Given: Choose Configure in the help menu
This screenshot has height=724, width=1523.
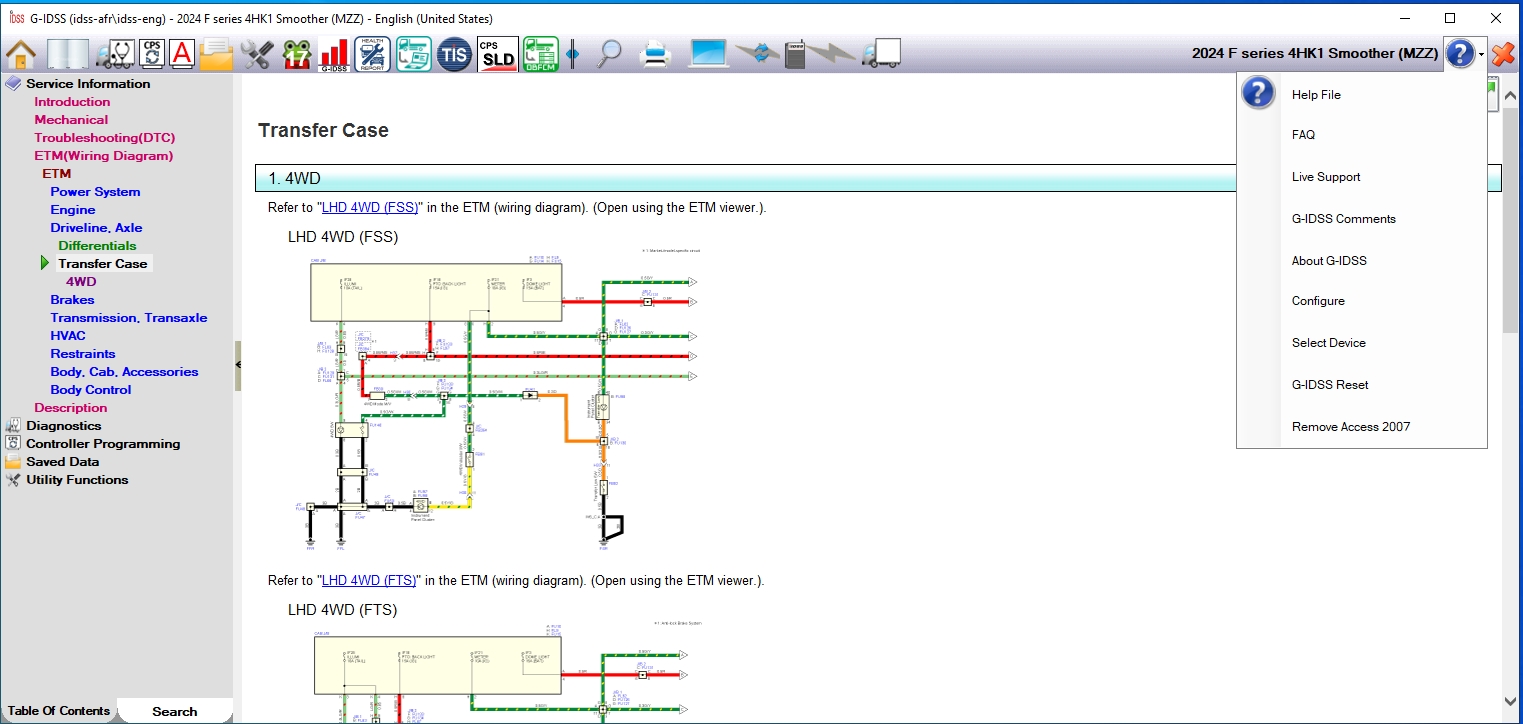Looking at the screenshot, I should [1318, 301].
